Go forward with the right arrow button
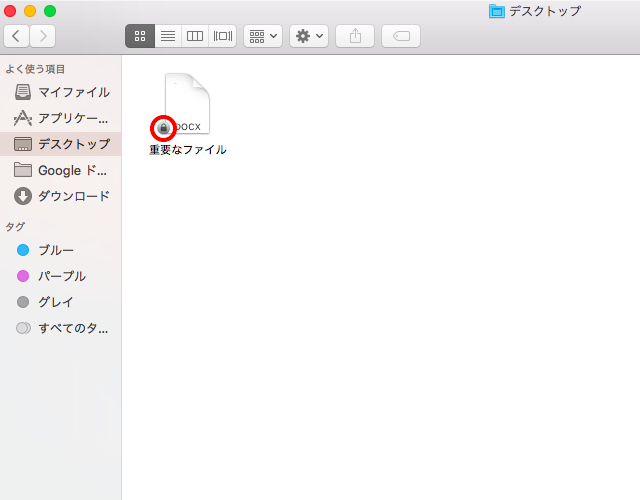 click(x=42, y=36)
